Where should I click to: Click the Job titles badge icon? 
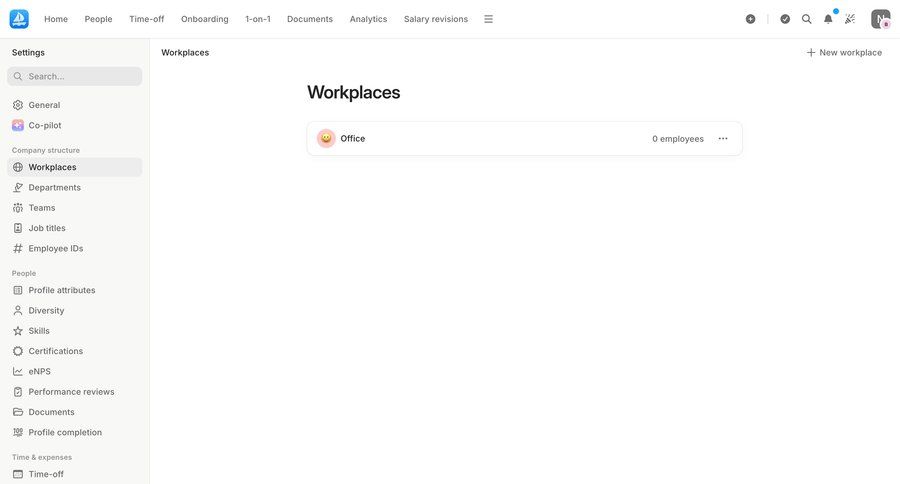pyautogui.click(x=18, y=228)
